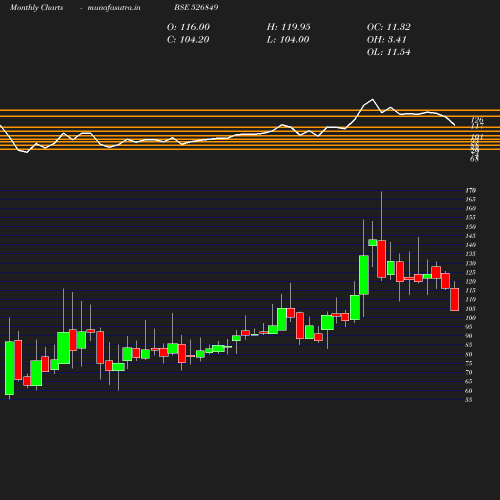Screen dimensions: 500x500
Task: Click the 126 indicator axis label
Action: click(x=477, y=120)
